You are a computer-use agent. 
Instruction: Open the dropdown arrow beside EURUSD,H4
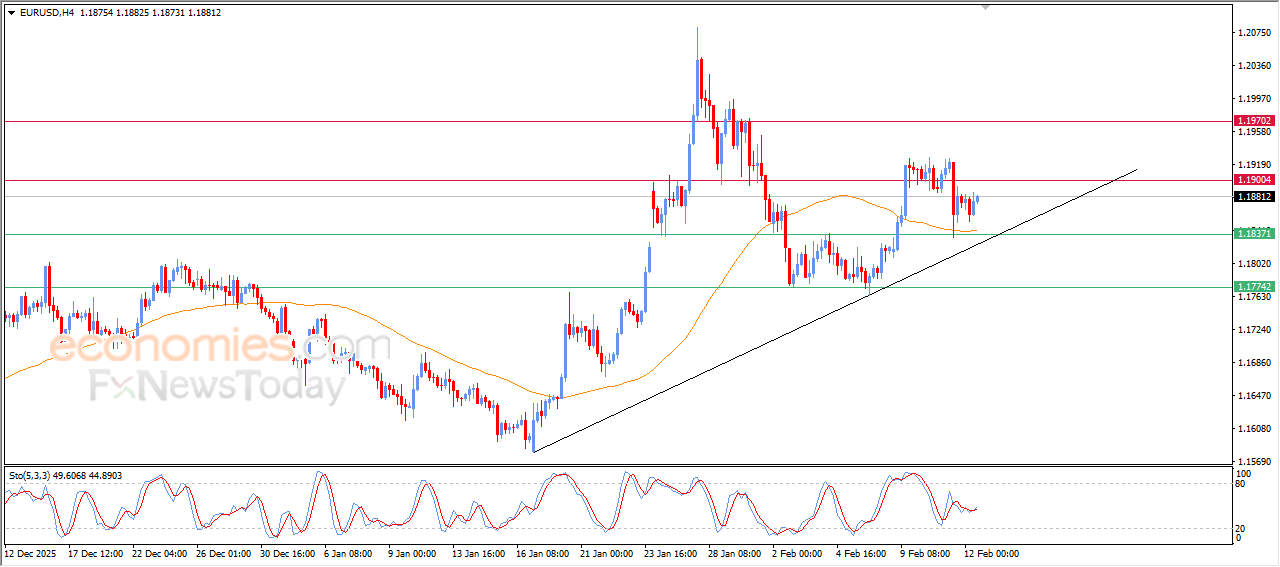point(11,13)
